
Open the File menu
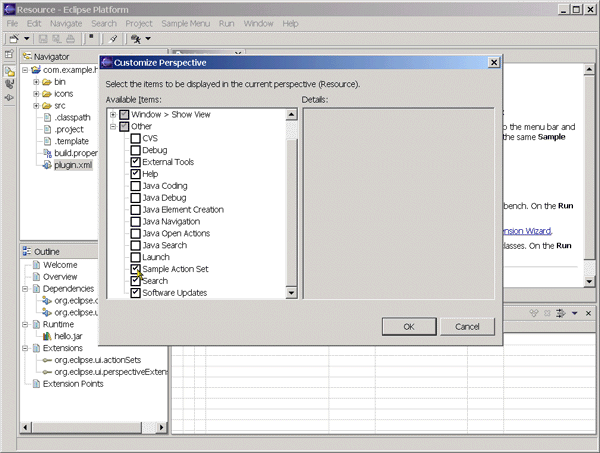coord(12,24)
